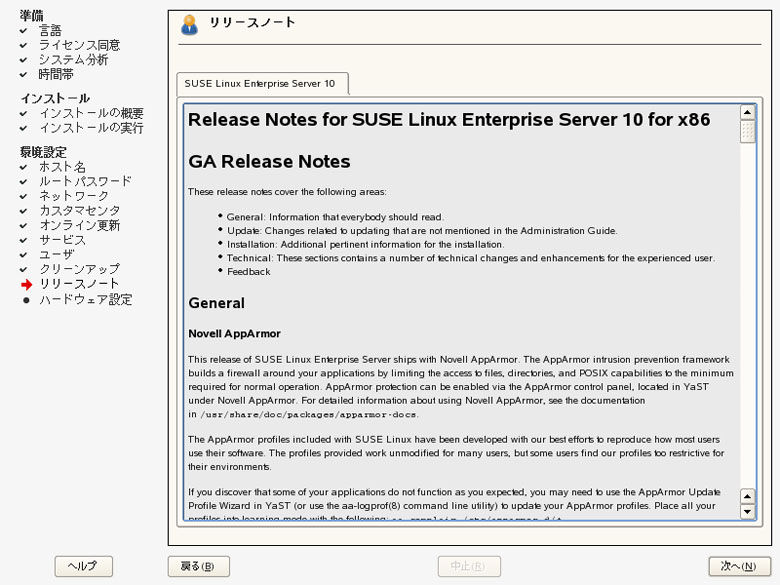Click the checkmark beside 時間帯
Screen dimensions: 780x585
click(x=23, y=75)
